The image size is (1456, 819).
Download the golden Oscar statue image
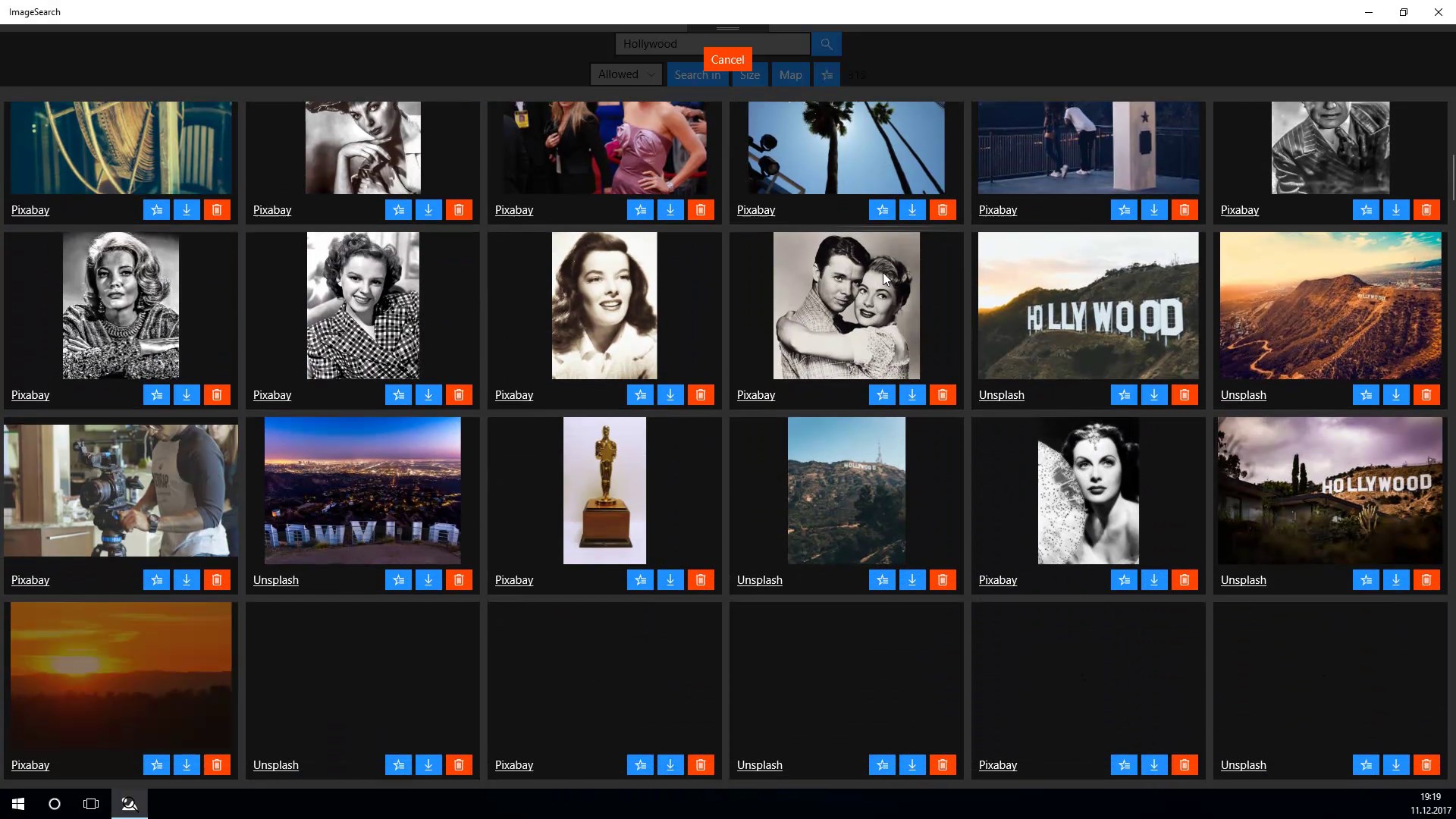[x=670, y=580]
